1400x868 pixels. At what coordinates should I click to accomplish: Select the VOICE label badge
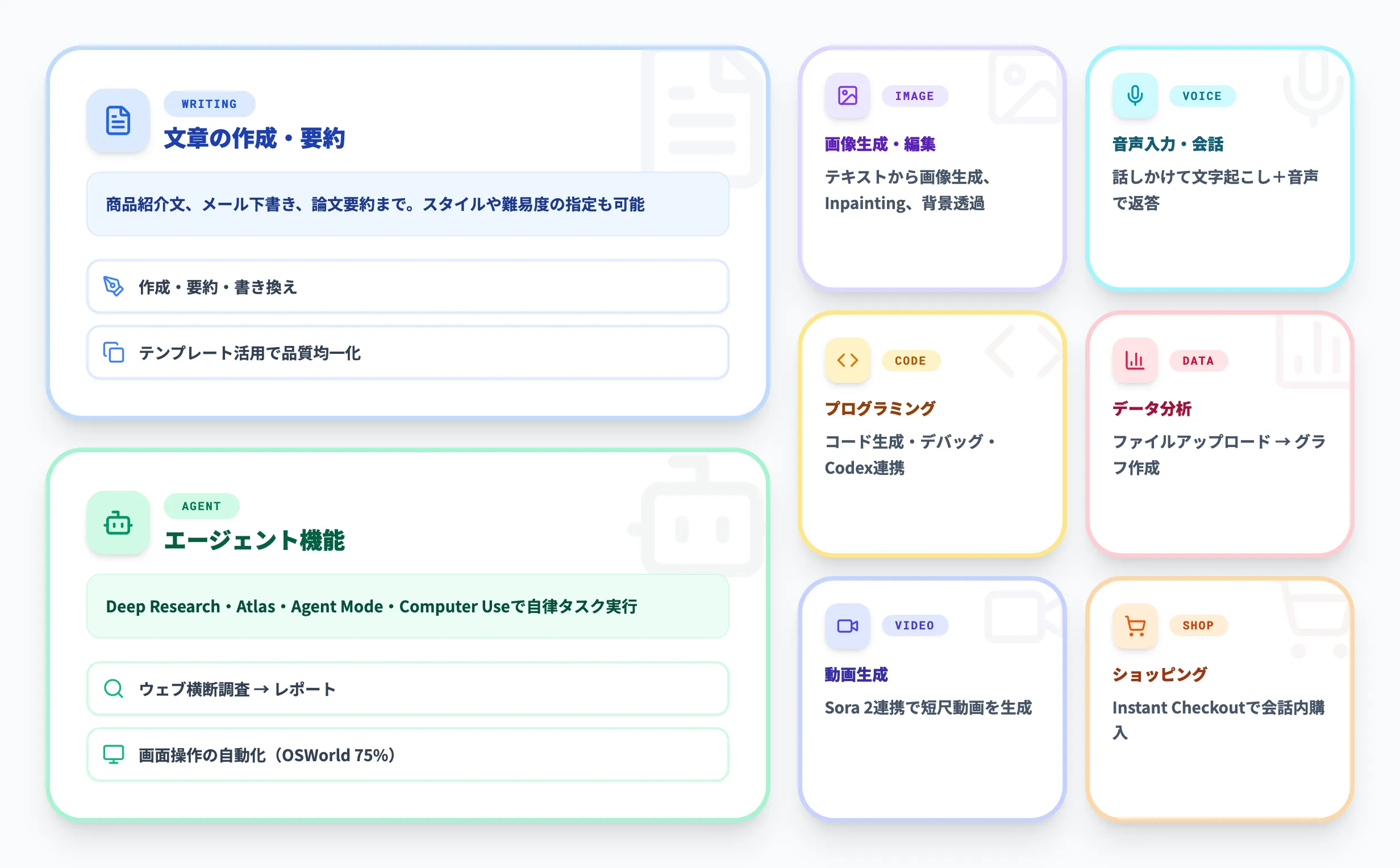pos(1202,97)
